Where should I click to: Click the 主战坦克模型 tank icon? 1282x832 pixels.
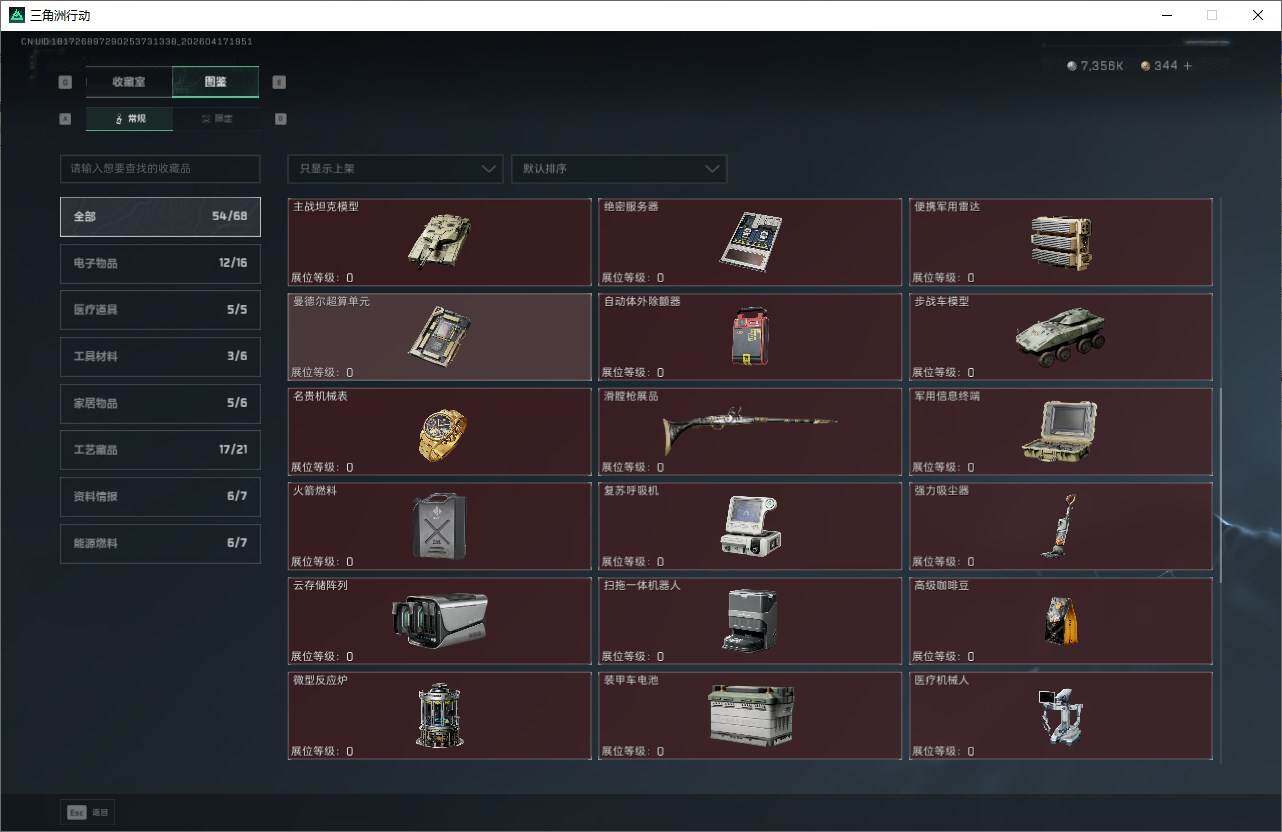[439, 241]
